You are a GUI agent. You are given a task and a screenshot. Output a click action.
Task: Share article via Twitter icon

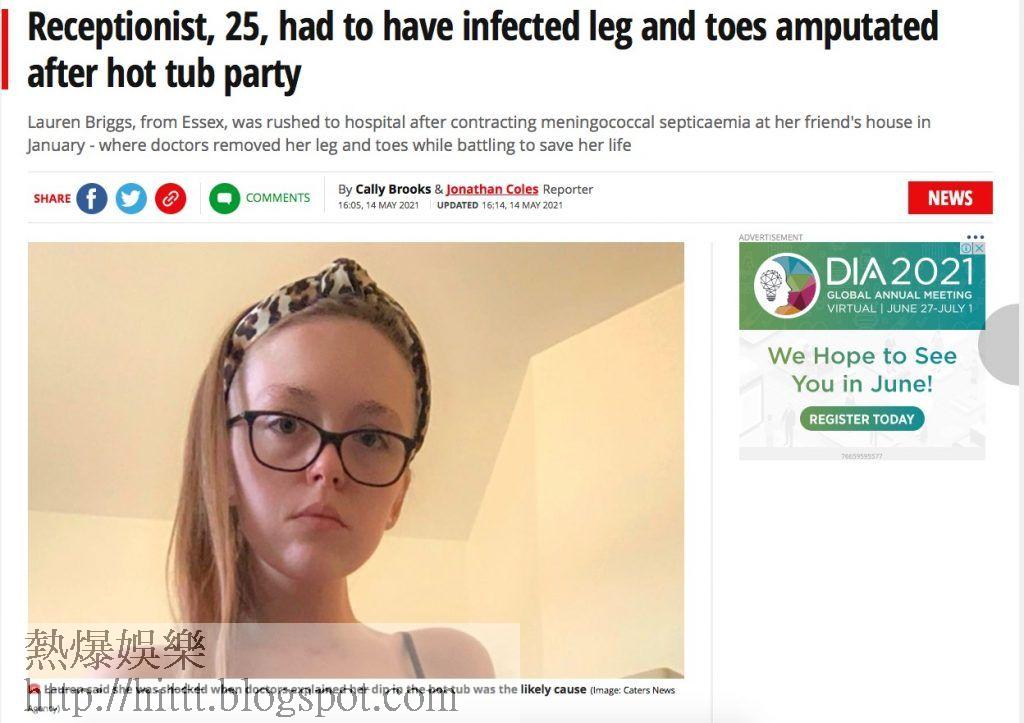point(131,198)
